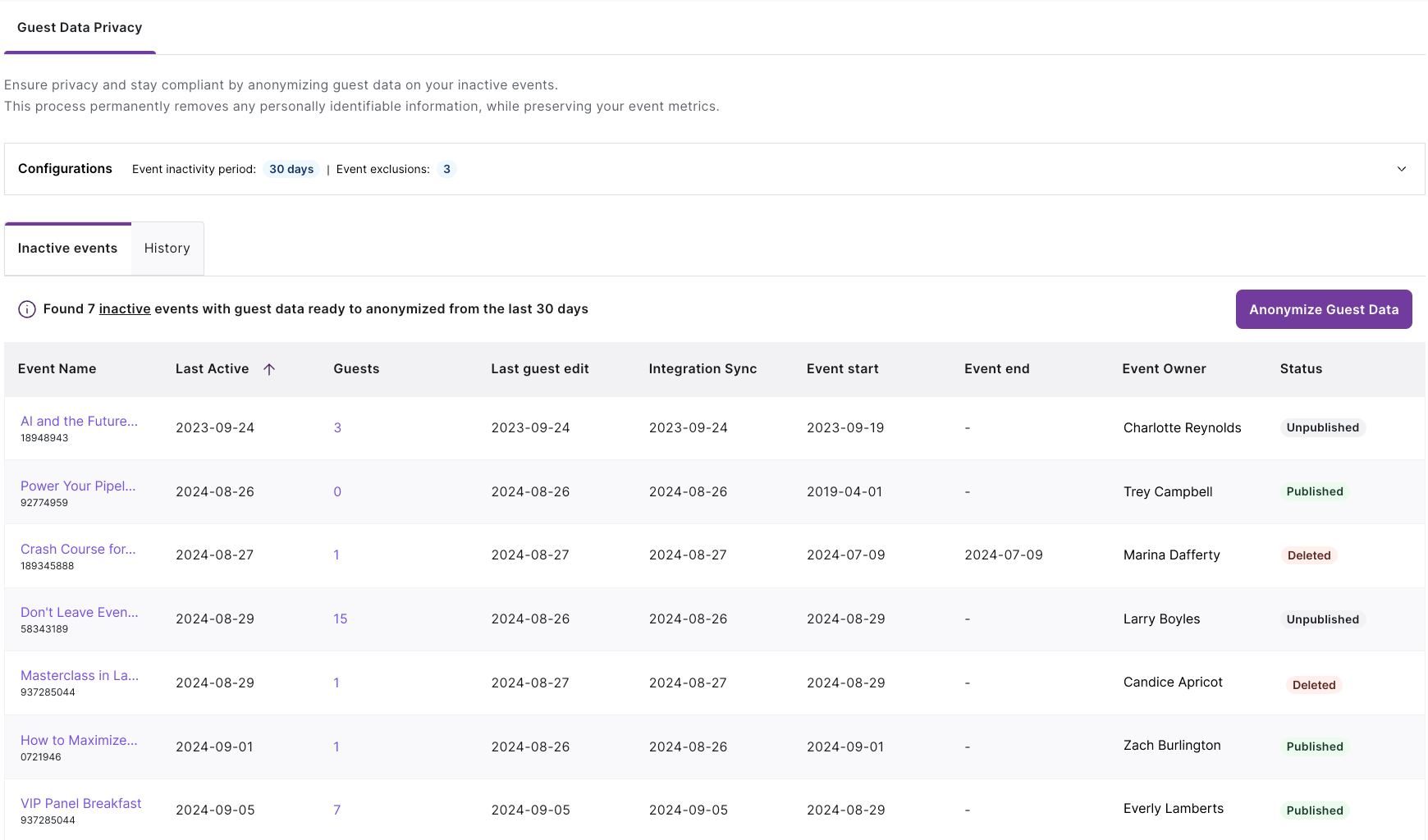The height and width of the screenshot is (840, 1428).
Task: Switch to the History tab
Action: pyautogui.click(x=167, y=249)
